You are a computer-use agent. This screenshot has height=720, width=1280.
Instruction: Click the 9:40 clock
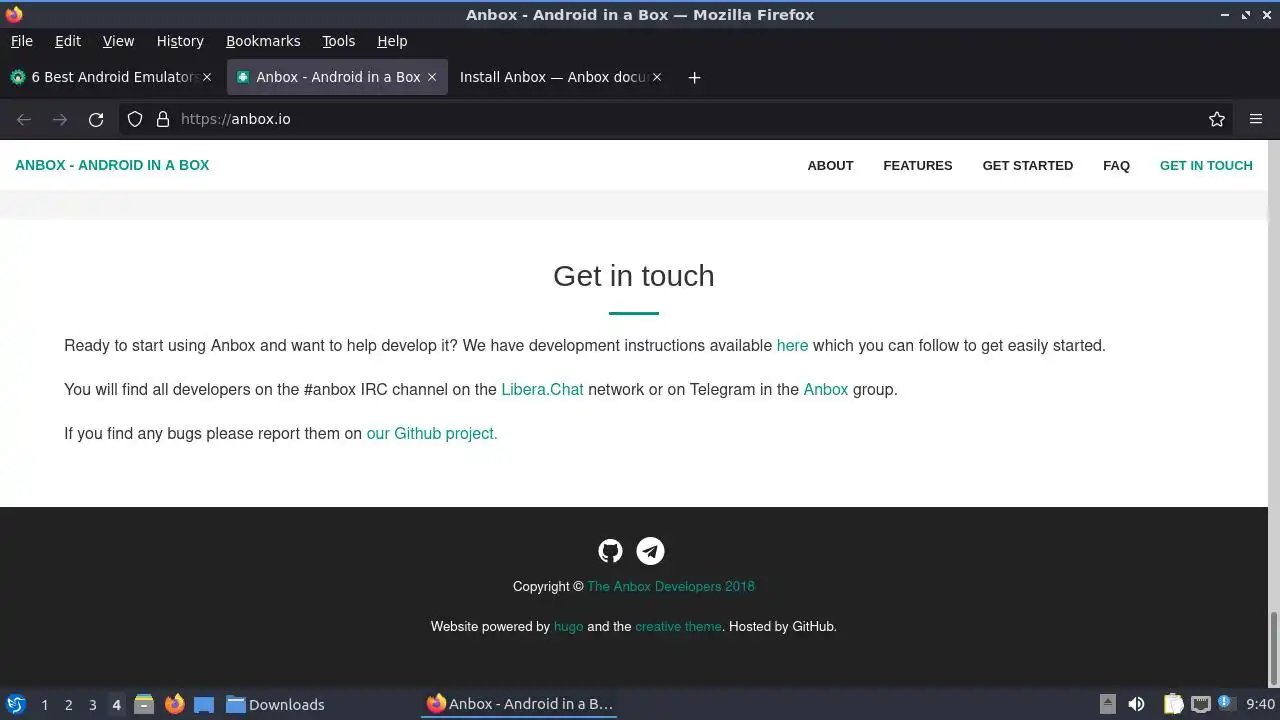coord(1260,704)
